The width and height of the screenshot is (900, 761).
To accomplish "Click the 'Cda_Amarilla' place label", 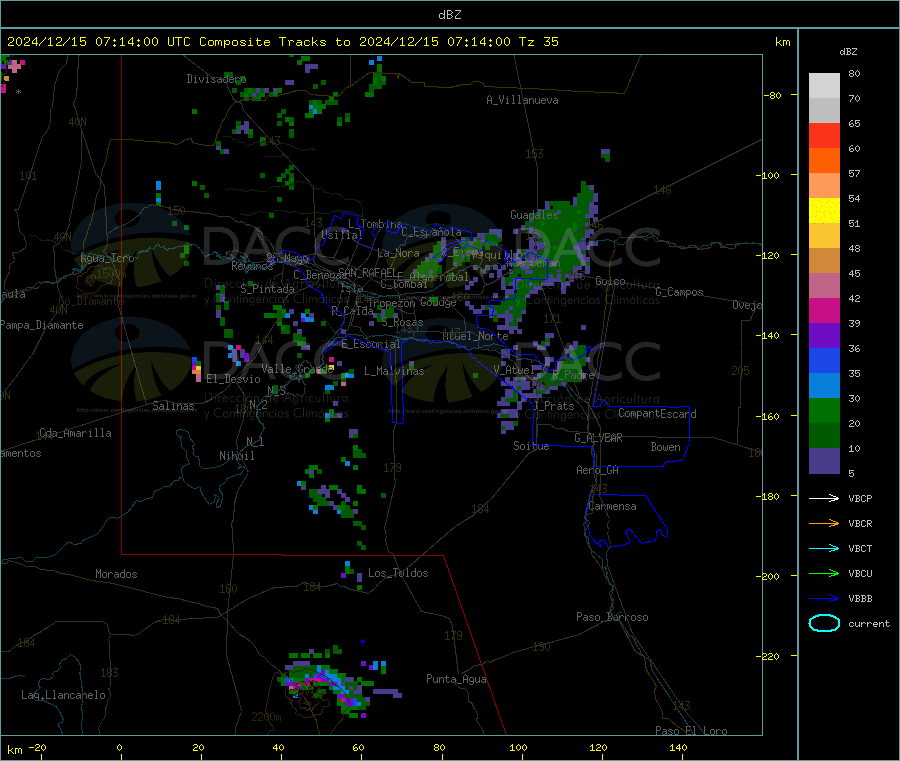I will click(x=75, y=433).
